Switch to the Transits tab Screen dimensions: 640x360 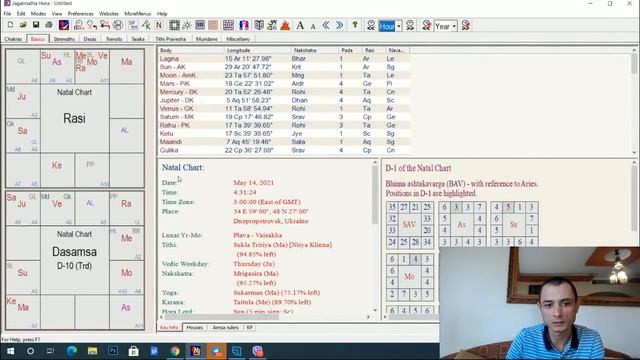click(114, 39)
